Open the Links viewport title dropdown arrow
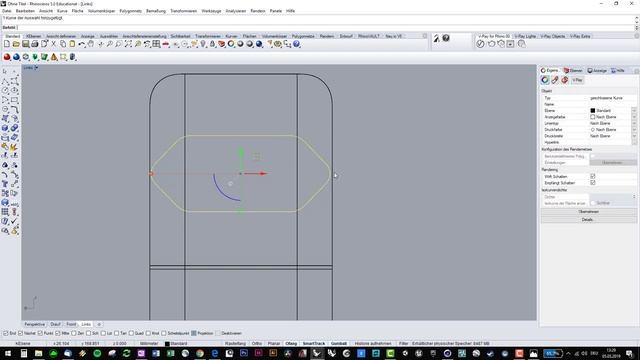Screen dimensions: 640x360 (36, 68)
